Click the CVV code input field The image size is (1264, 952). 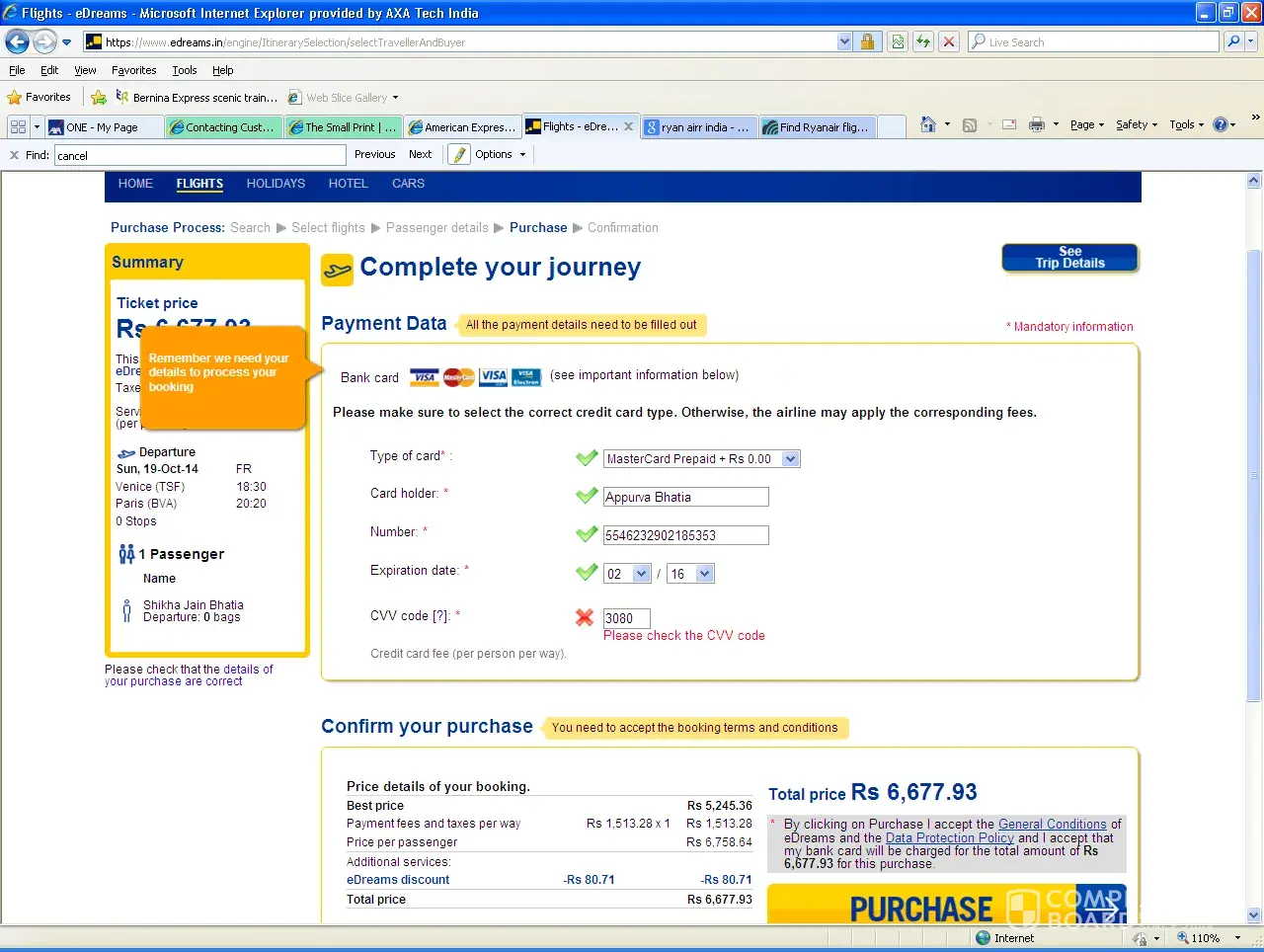point(626,618)
